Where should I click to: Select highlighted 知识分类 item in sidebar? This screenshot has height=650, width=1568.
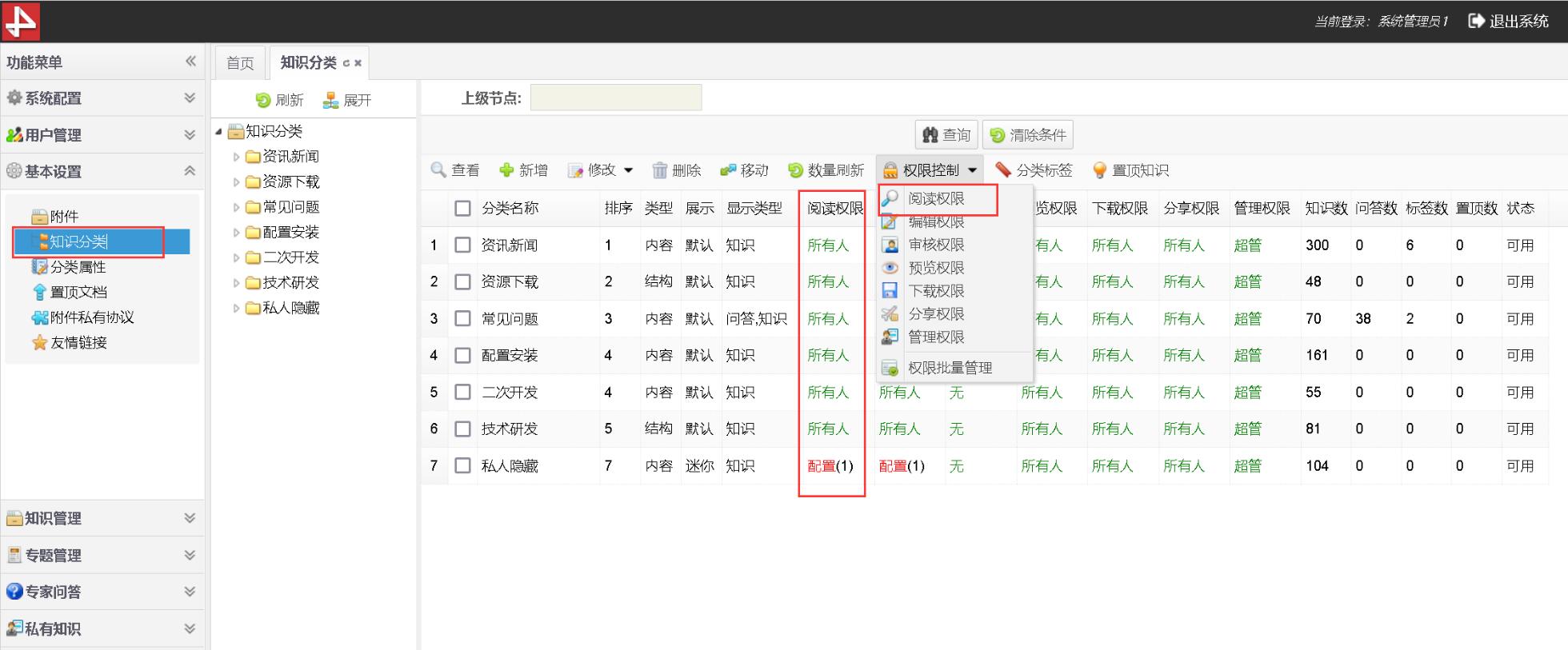click(x=102, y=241)
